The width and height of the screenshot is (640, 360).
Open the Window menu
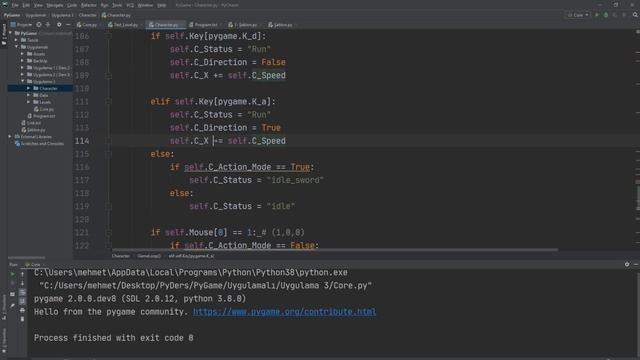pos(145,5)
